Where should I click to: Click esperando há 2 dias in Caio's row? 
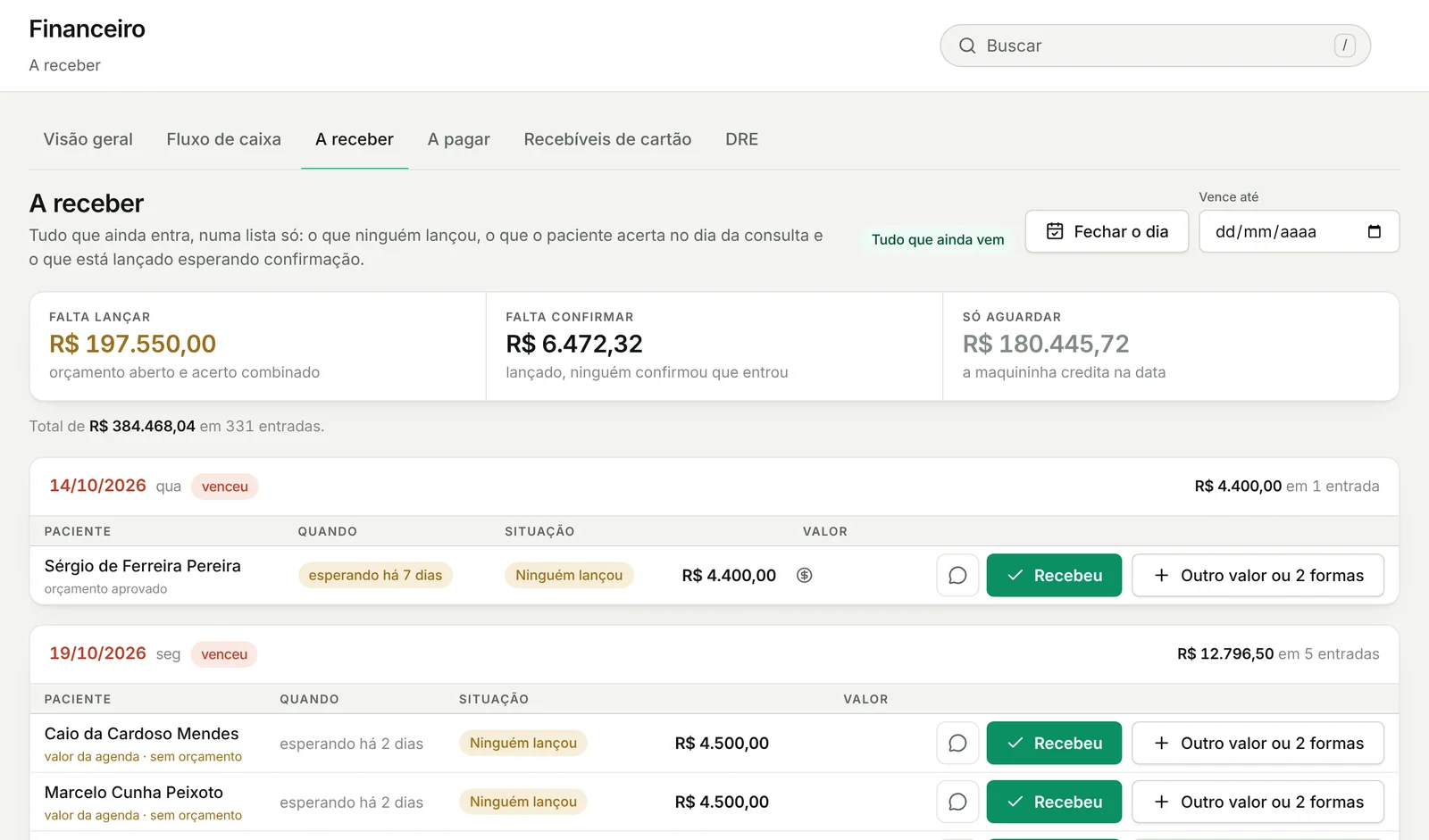(x=352, y=744)
